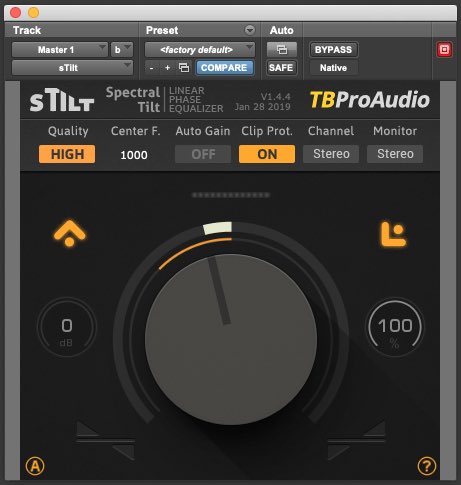Click the dotted level meter above the knob
Viewport: 461px width, 485px height.
pos(231,195)
